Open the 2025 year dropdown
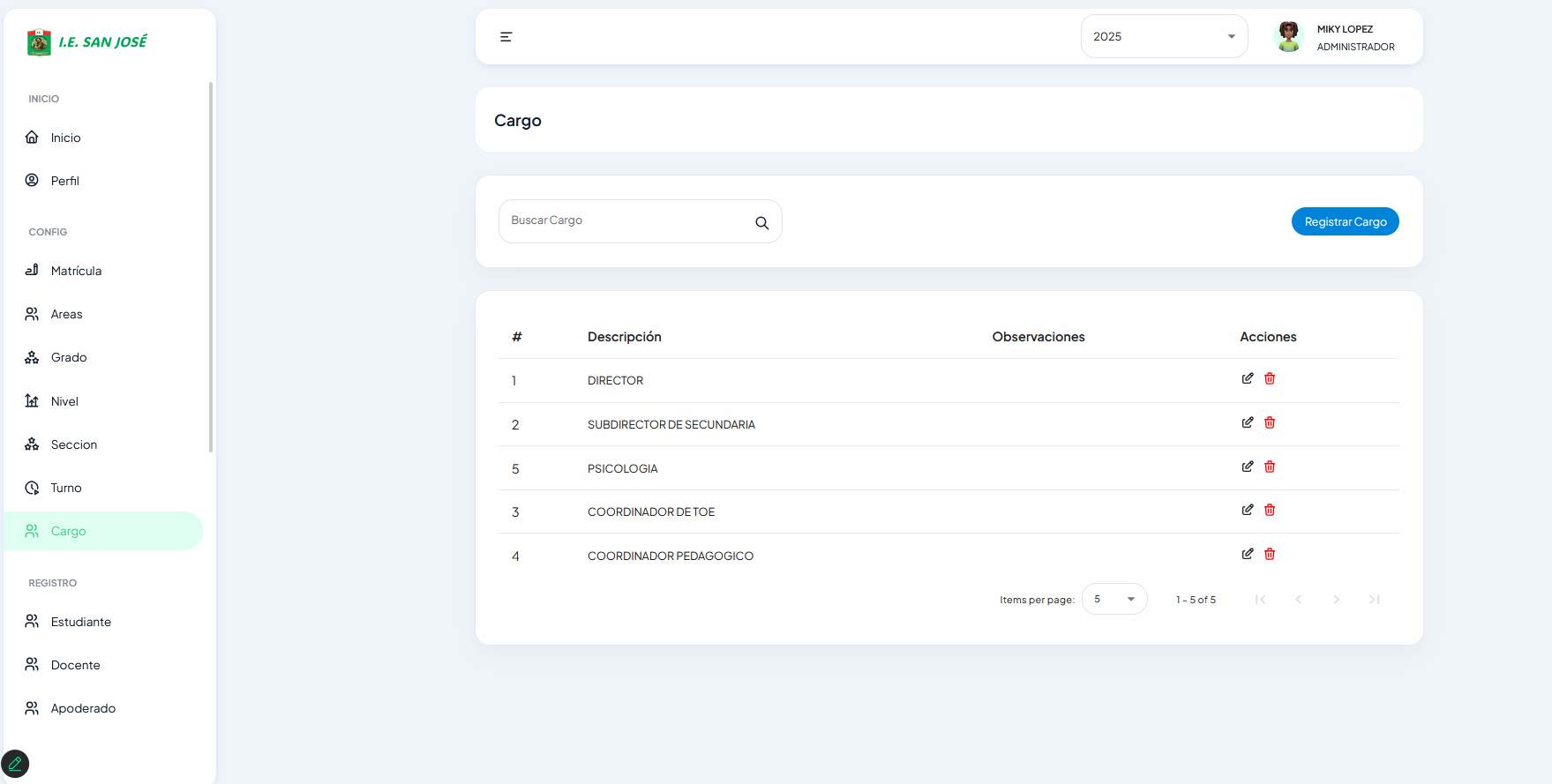The height and width of the screenshot is (784, 1552). click(x=1163, y=37)
